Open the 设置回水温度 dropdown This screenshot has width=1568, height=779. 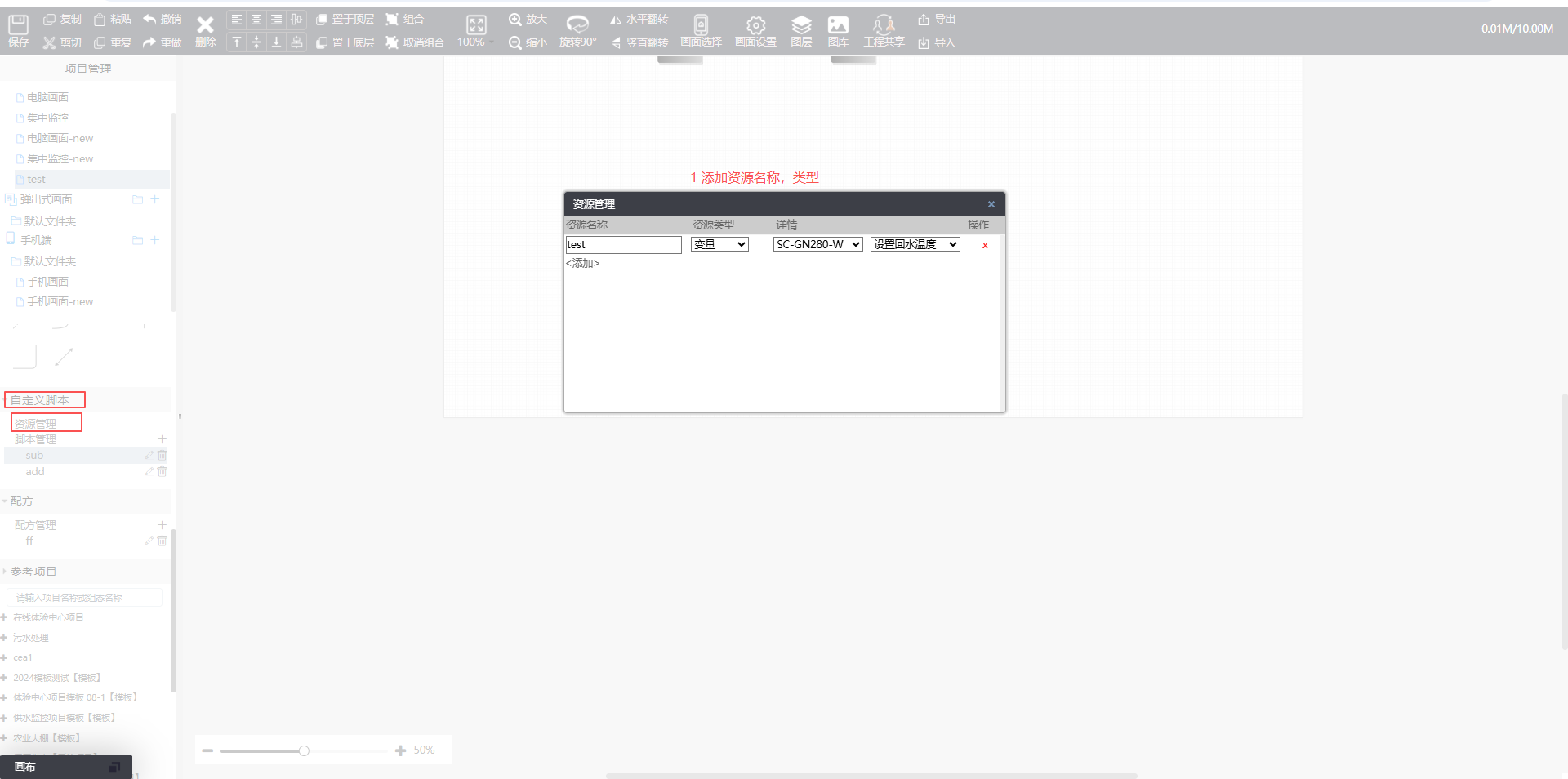click(915, 244)
